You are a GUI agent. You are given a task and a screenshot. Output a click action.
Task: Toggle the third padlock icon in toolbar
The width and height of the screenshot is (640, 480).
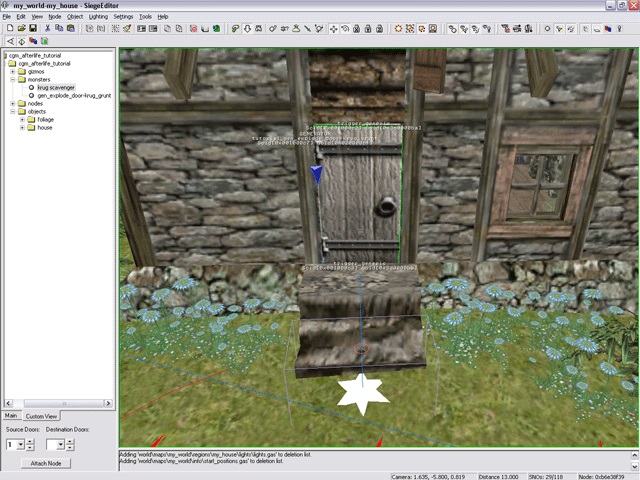(380, 29)
